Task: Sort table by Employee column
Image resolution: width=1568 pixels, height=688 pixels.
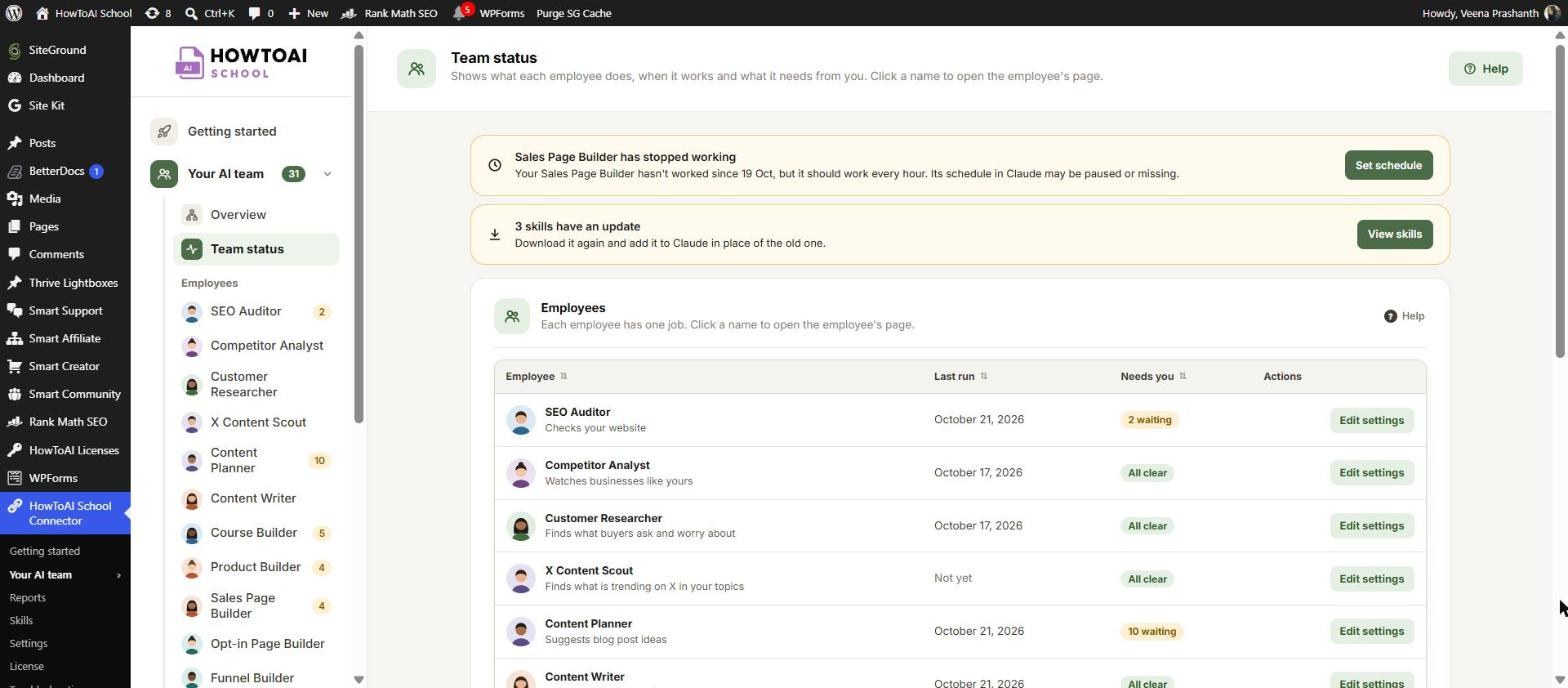Action: 536,377
